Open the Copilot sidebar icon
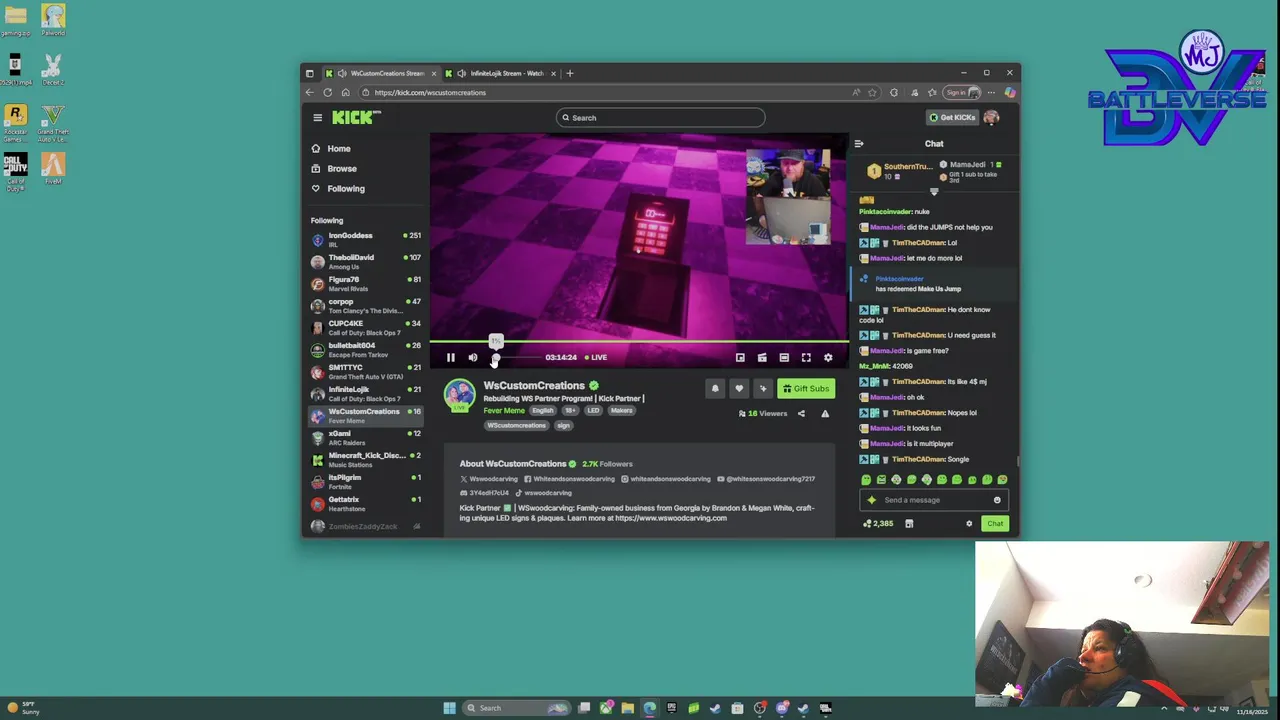This screenshot has height=720, width=1280. coord(1010,93)
